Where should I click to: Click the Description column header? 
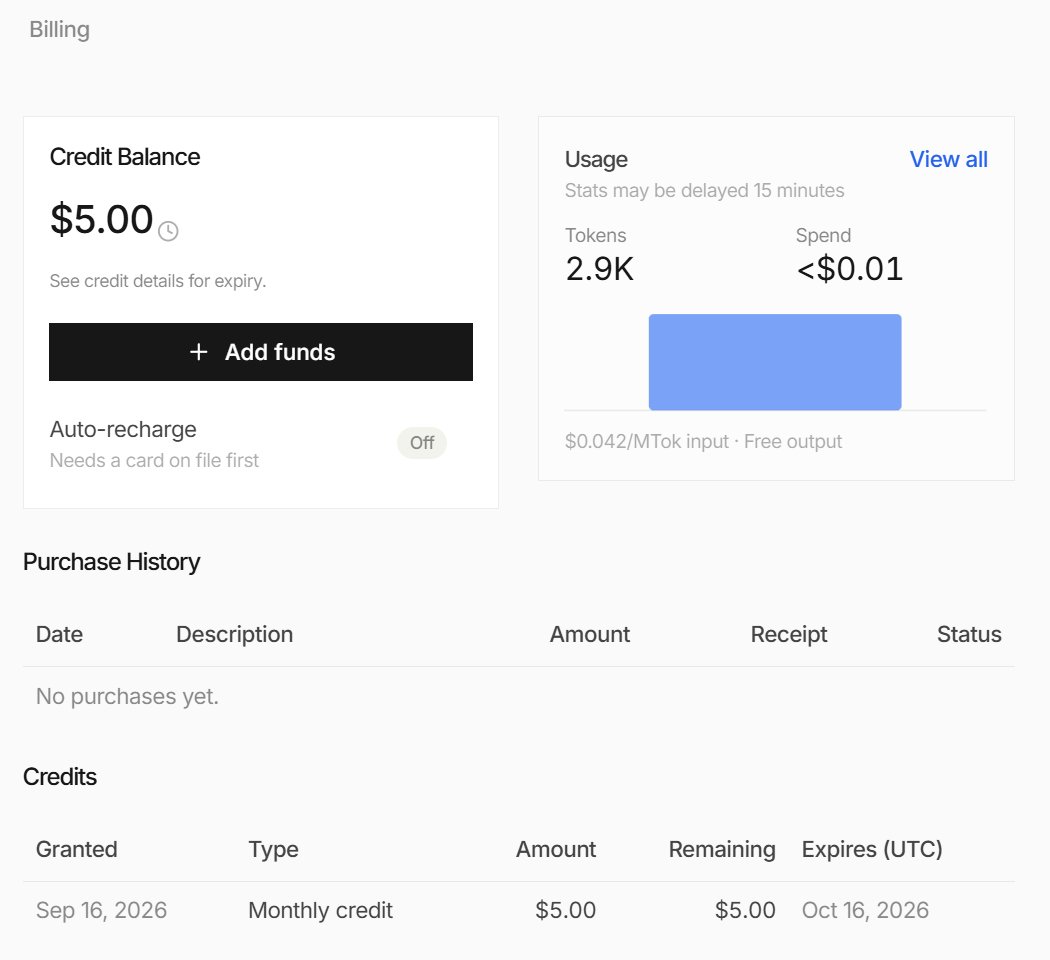tap(234, 634)
